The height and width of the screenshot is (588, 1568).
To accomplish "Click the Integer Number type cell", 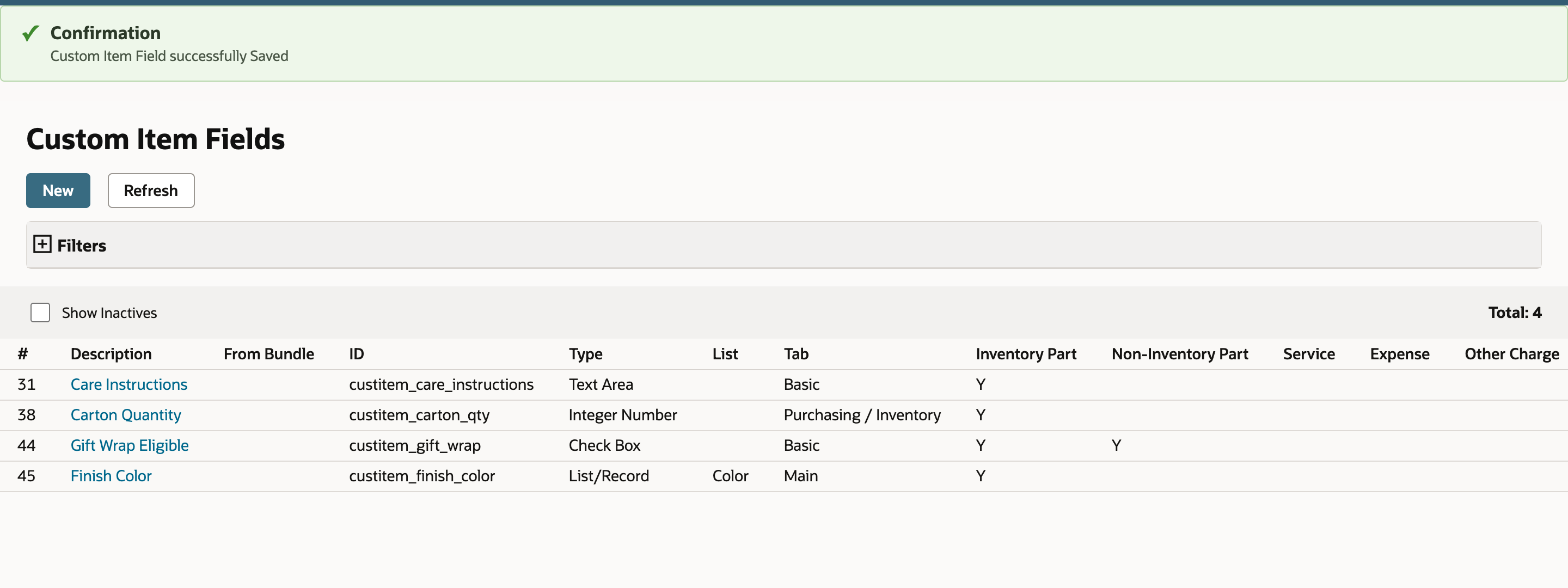I will pyautogui.click(x=623, y=415).
